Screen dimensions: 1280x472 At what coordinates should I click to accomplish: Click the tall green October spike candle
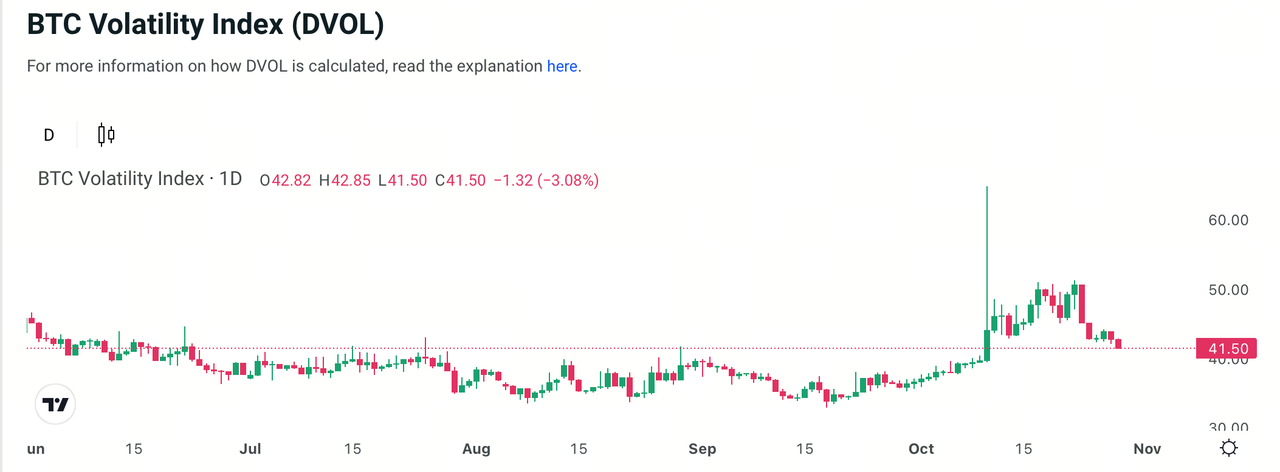point(987,270)
